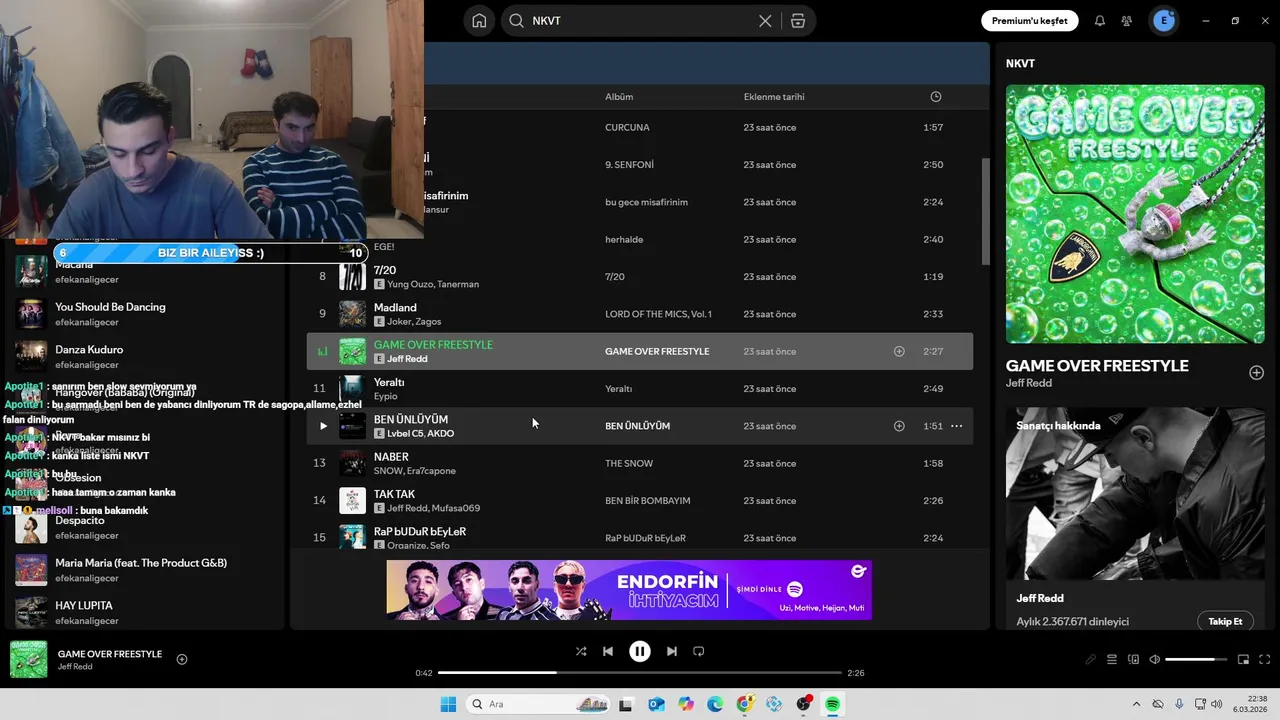
Task: Skip to the previous track
Action: 608,651
